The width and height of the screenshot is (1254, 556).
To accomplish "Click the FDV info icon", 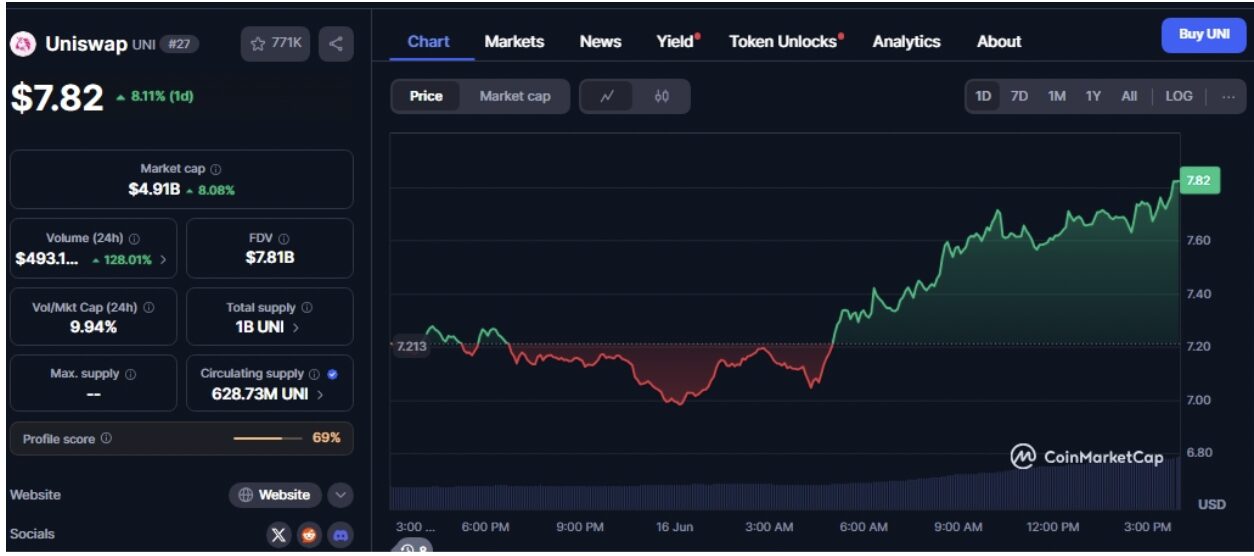I will tap(284, 239).
